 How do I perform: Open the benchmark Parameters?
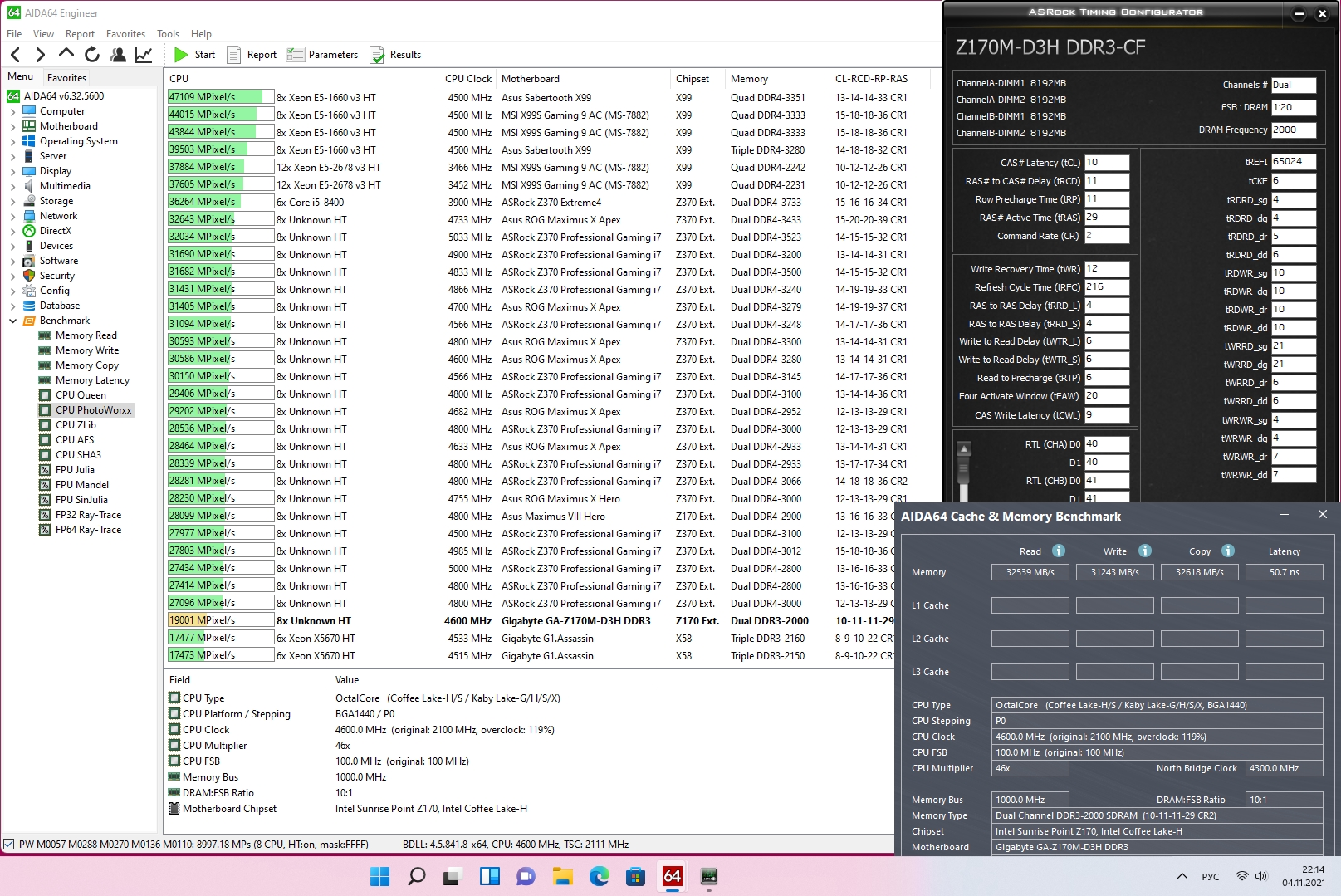click(x=322, y=55)
